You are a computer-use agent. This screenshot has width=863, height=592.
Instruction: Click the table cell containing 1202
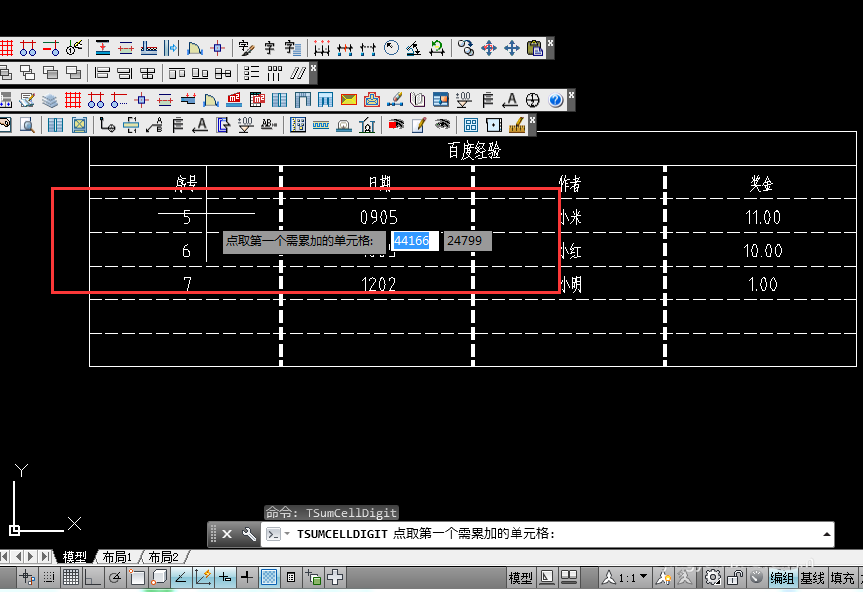(378, 284)
